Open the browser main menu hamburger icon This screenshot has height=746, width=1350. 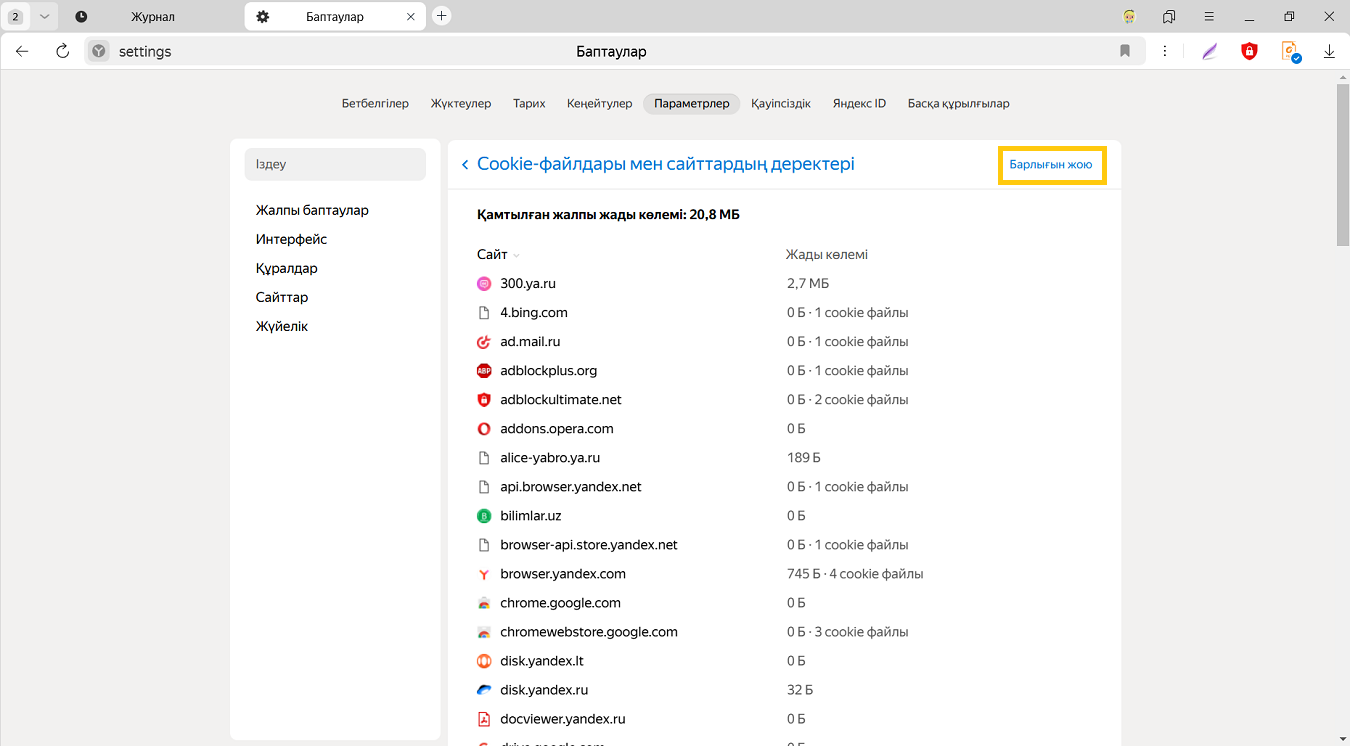[x=1209, y=17]
